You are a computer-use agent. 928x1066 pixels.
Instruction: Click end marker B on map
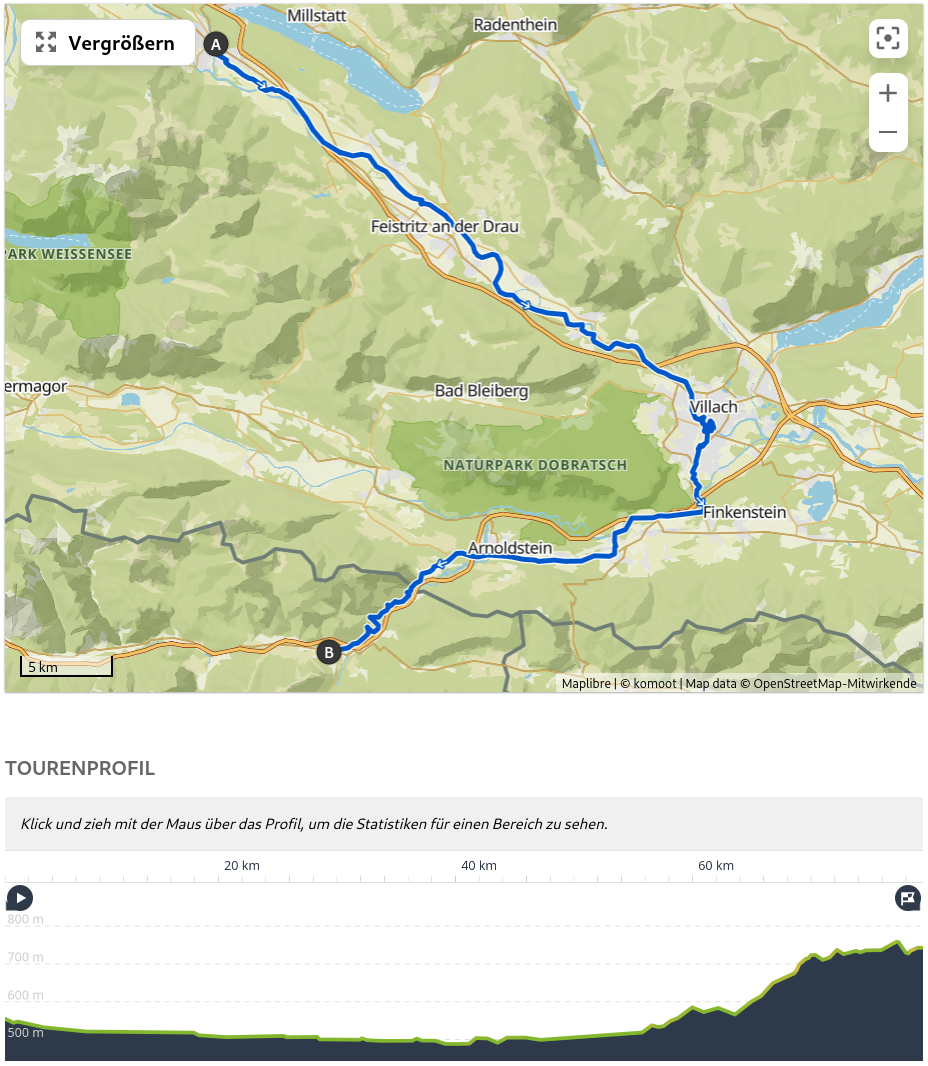click(328, 653)
